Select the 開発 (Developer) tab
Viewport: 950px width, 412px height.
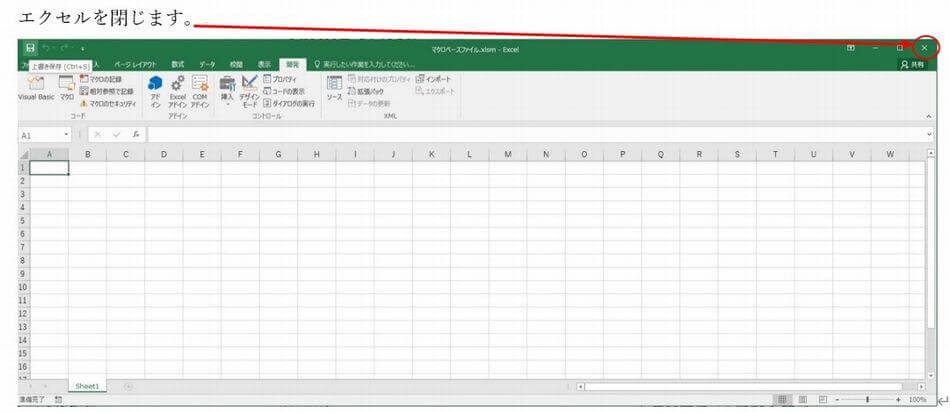pos(293,64)
